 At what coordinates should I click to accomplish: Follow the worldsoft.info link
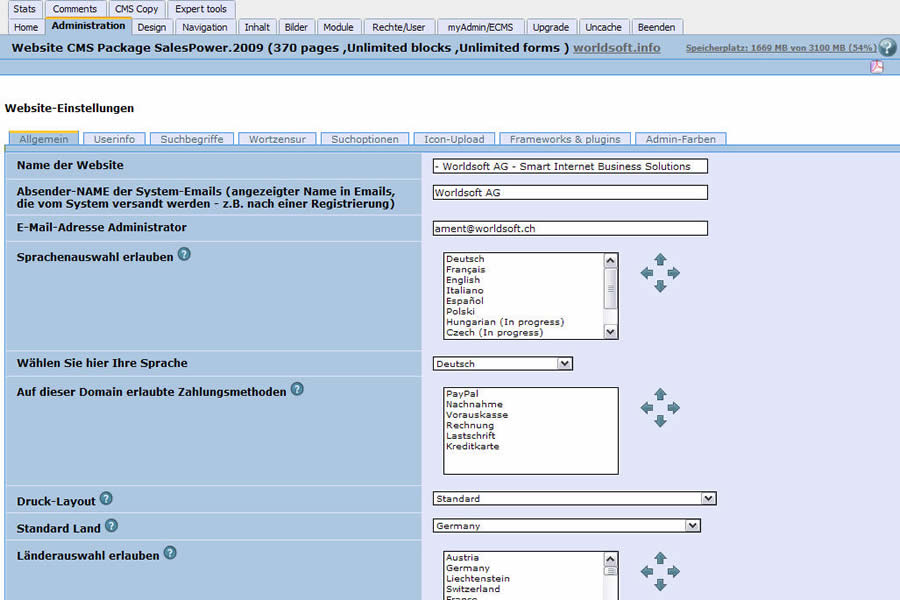tap(616, 47)
